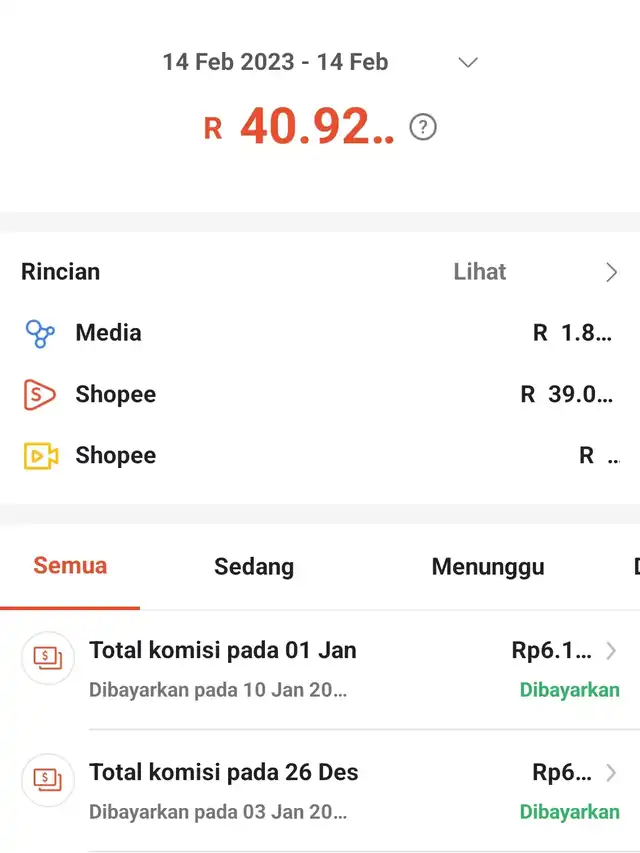Click the Media network share icon
This screenshot has height=853, width=640.
[40, 333]
